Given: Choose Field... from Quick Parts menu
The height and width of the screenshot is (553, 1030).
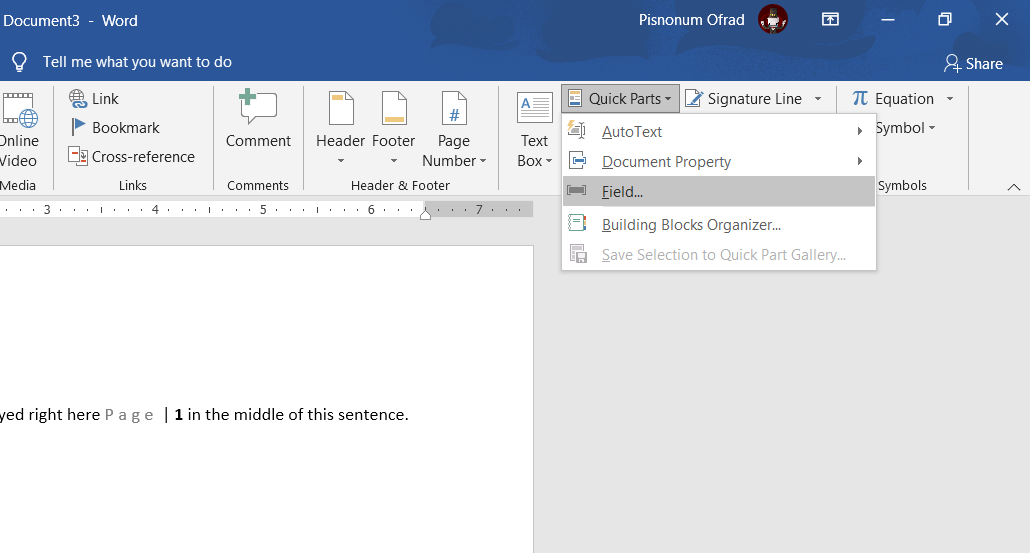Looking at the screenshot, I should (x=719, y=191).
